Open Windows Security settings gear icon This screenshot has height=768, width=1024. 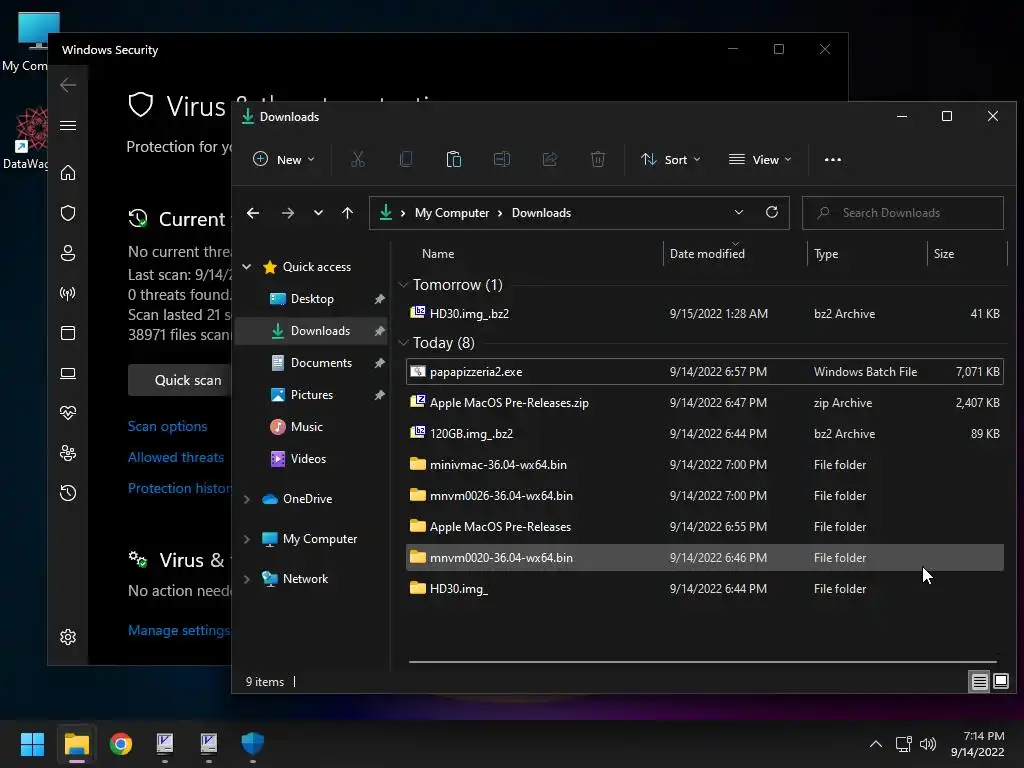(x=68, y=637)
